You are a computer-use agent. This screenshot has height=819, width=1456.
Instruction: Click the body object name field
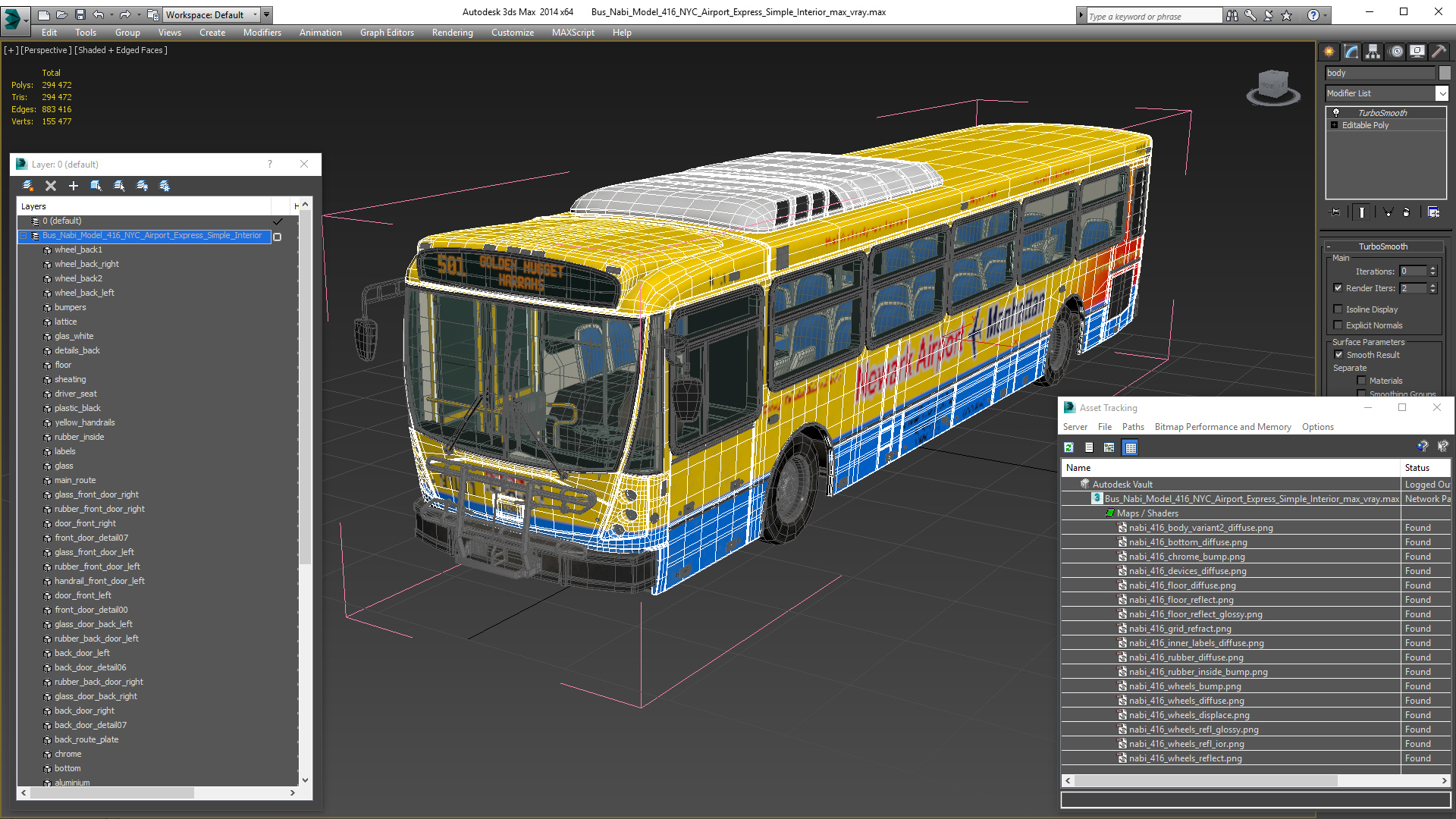point(1380,73)
